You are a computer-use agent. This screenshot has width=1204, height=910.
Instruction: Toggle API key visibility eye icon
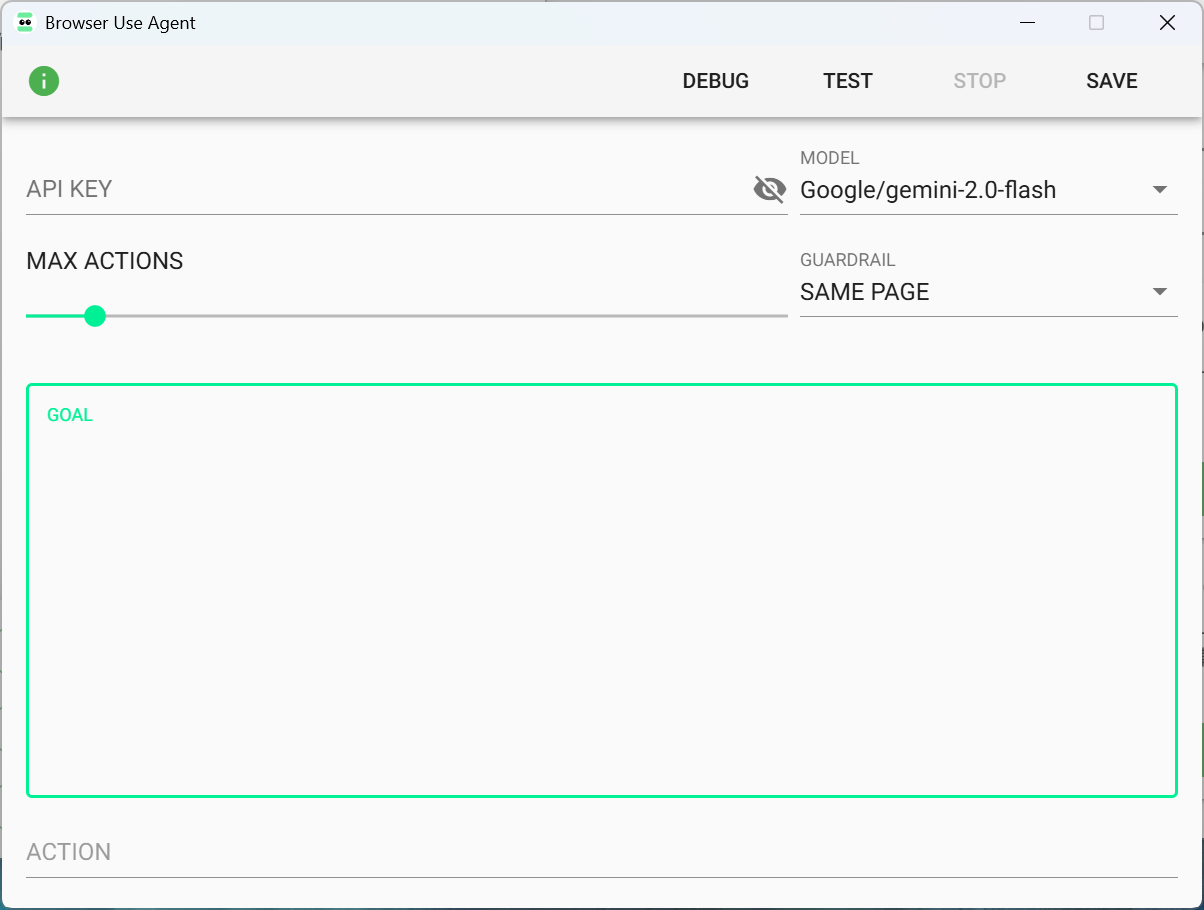coord(769,189)
